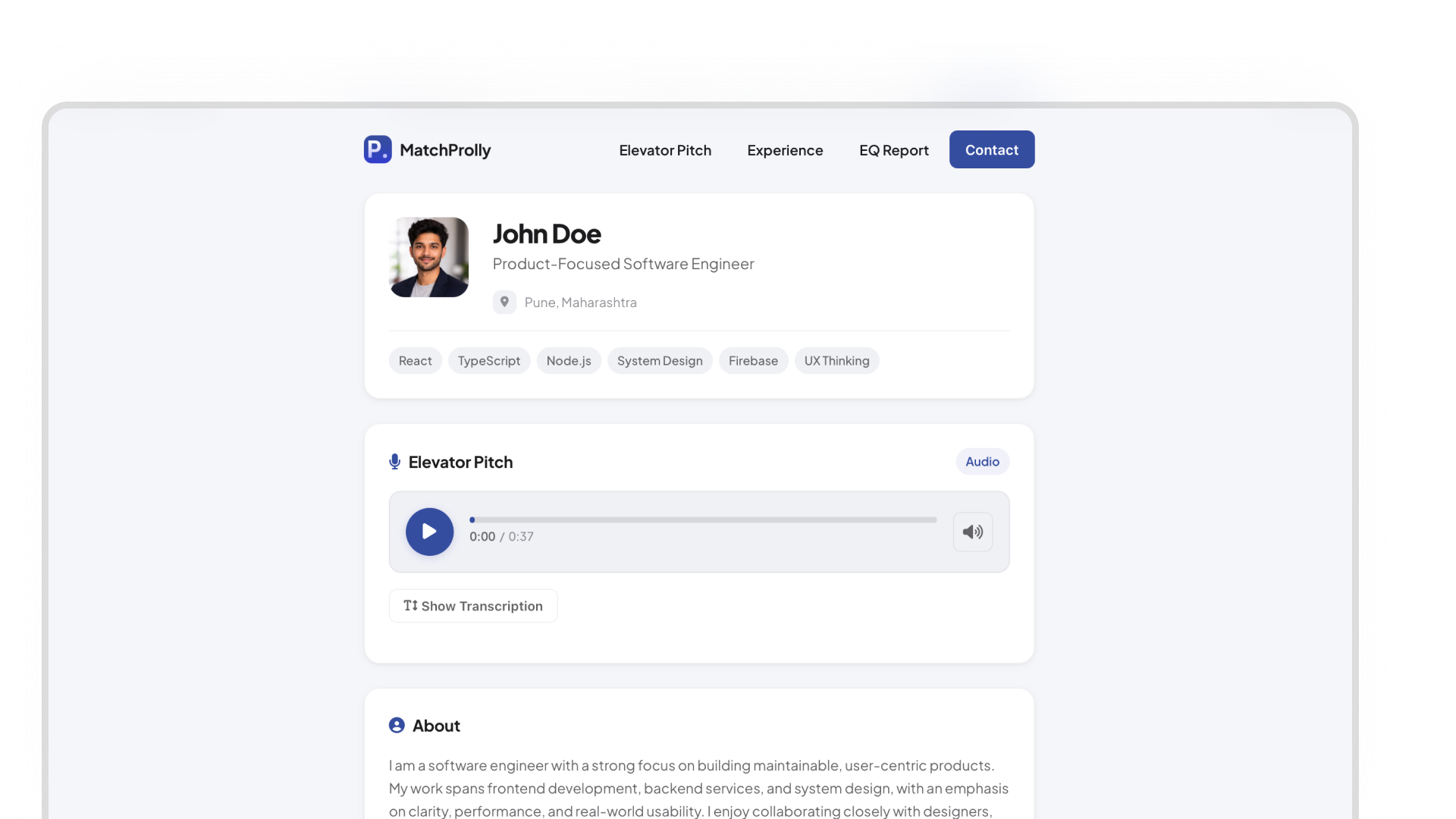
Task: Open the Experience section from navigation
Action: (x=785, y=149)
